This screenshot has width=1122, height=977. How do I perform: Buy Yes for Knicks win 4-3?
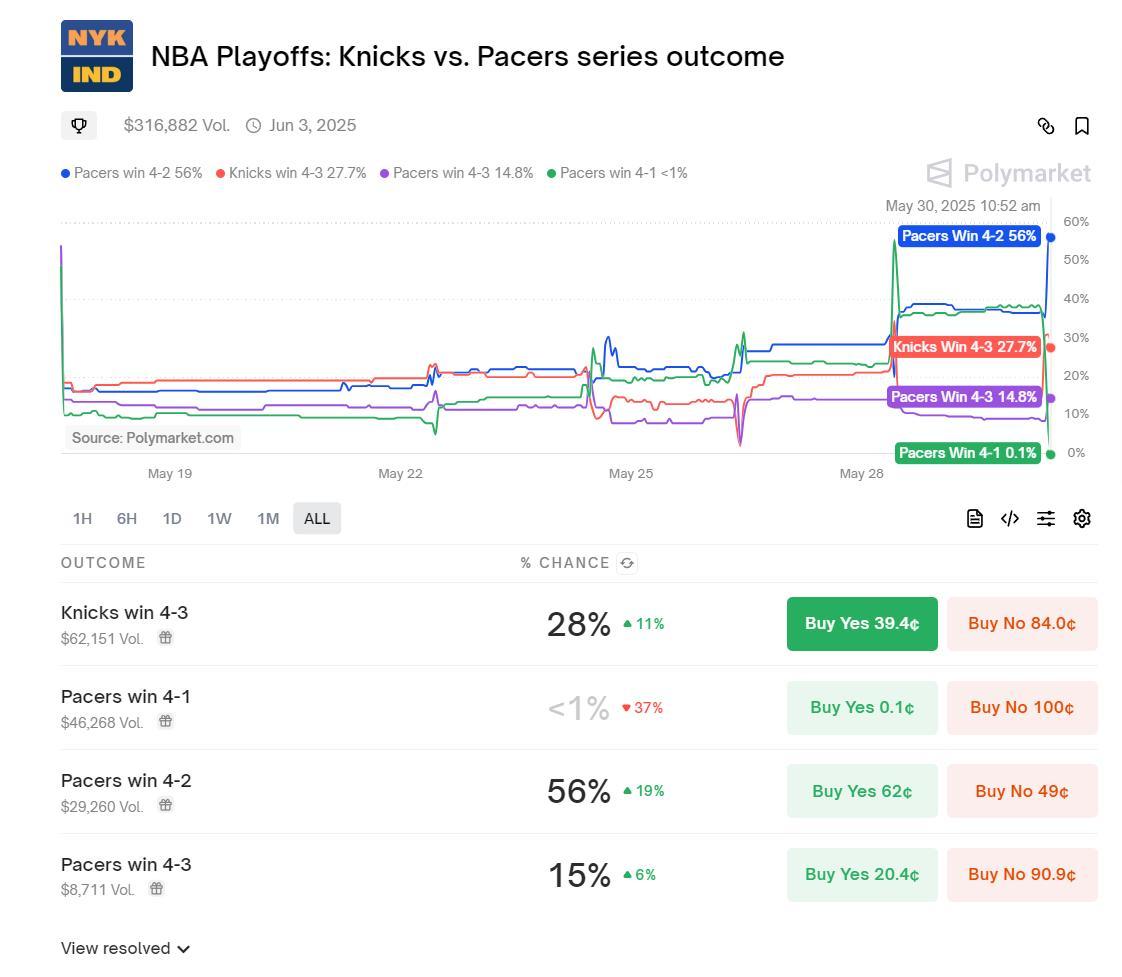point(862,624)
